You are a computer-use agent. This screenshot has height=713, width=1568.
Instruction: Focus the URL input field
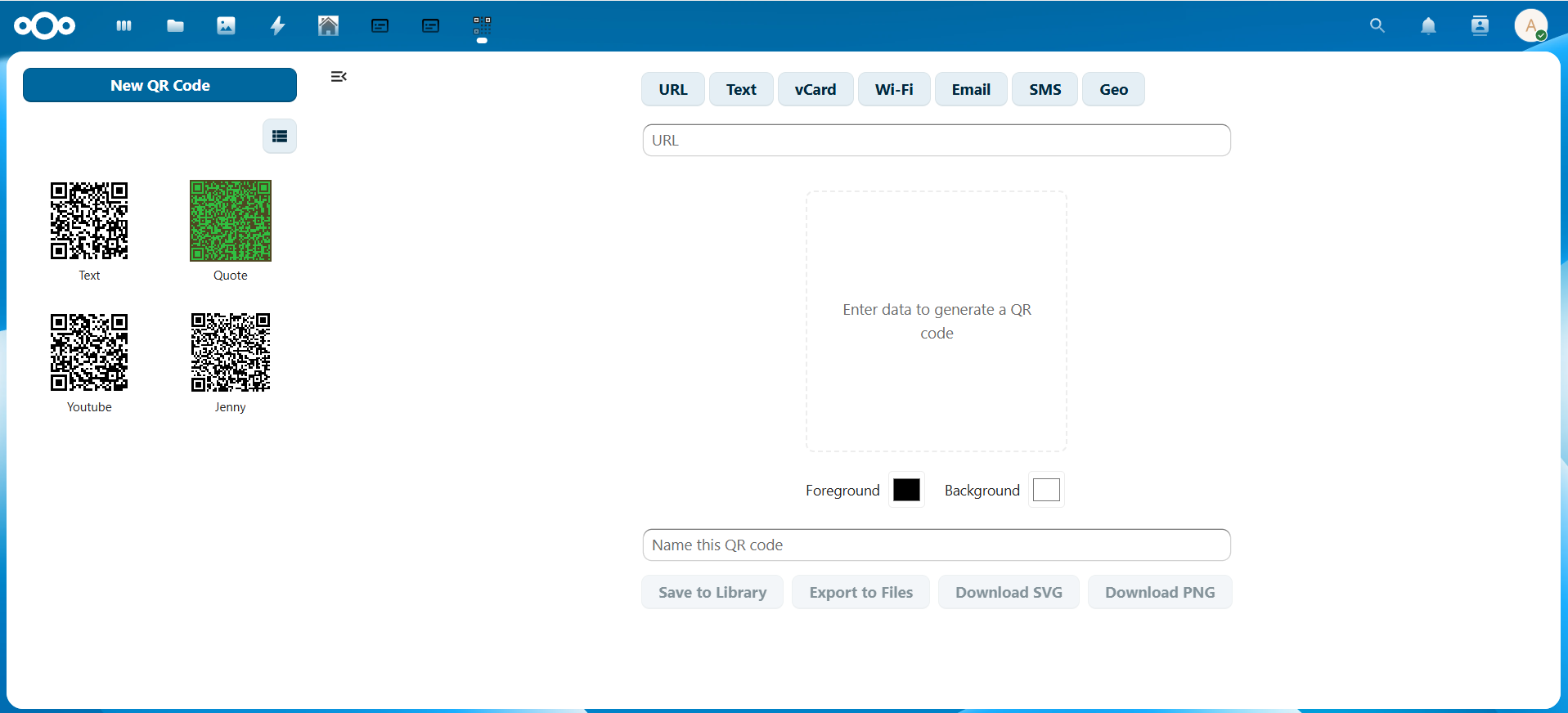point(937,141)
